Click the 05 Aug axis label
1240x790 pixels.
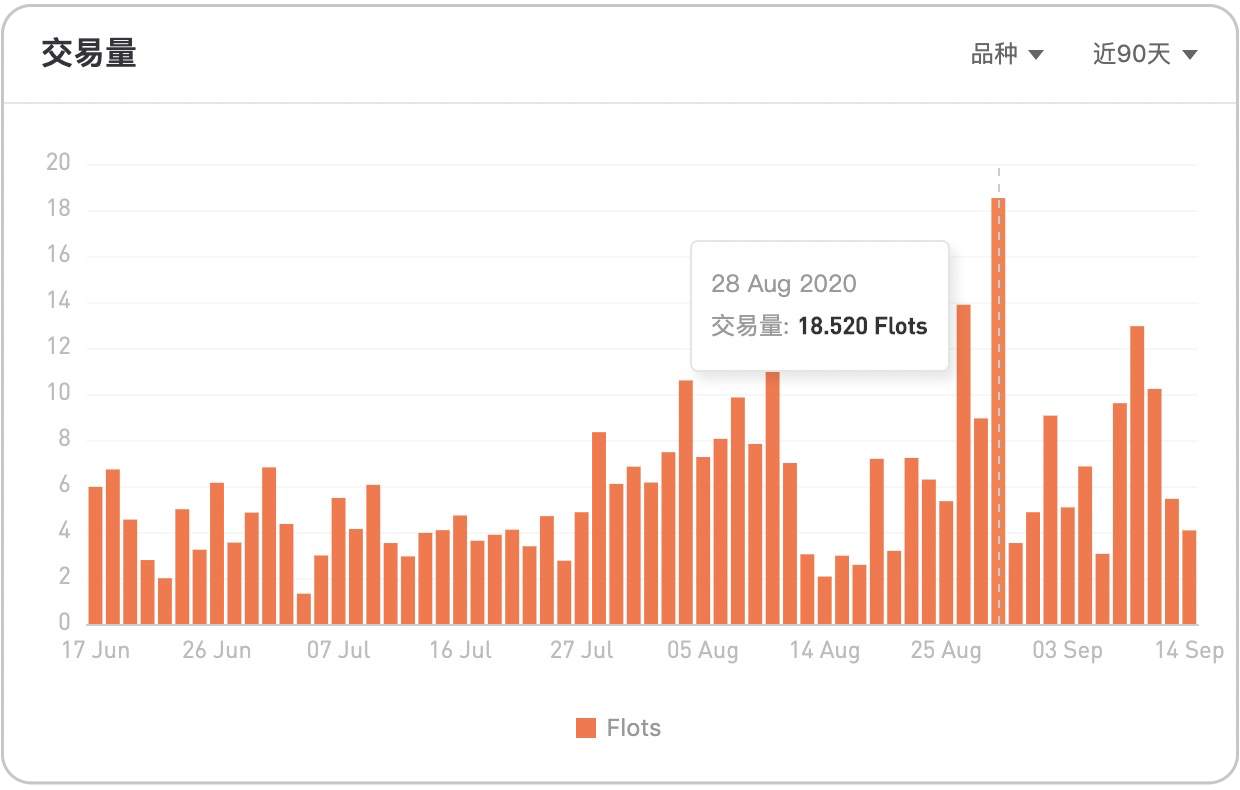[703, 651]
